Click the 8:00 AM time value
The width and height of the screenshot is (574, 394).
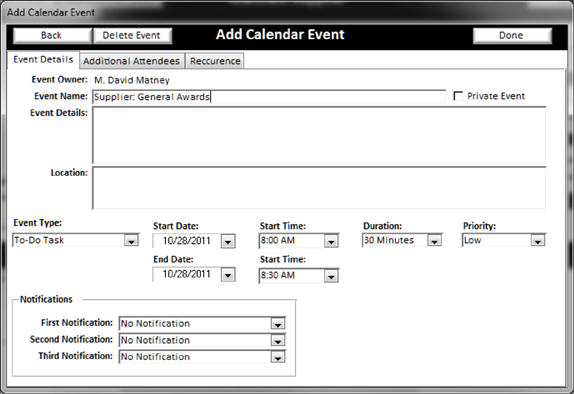(278, 241)
